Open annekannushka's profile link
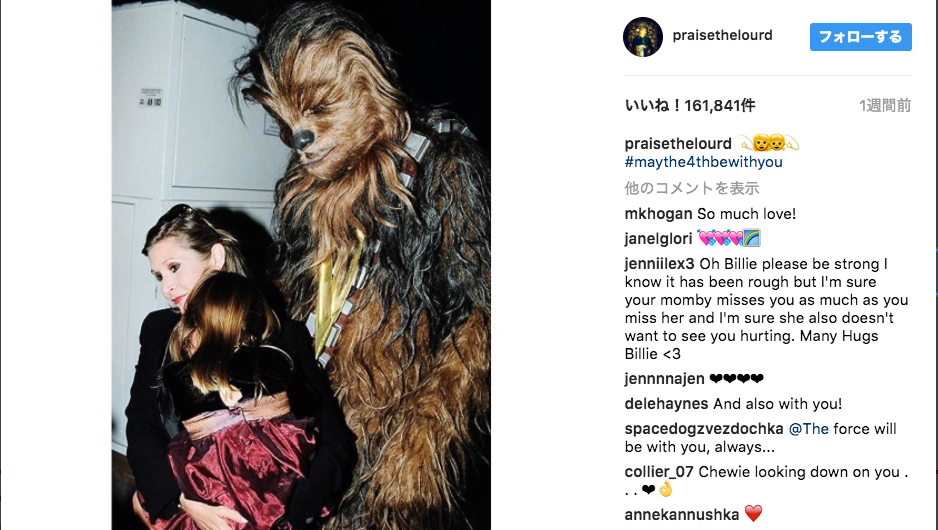This screenshot has height=530, width=938. pyautogui.click(x=681, y=514)
